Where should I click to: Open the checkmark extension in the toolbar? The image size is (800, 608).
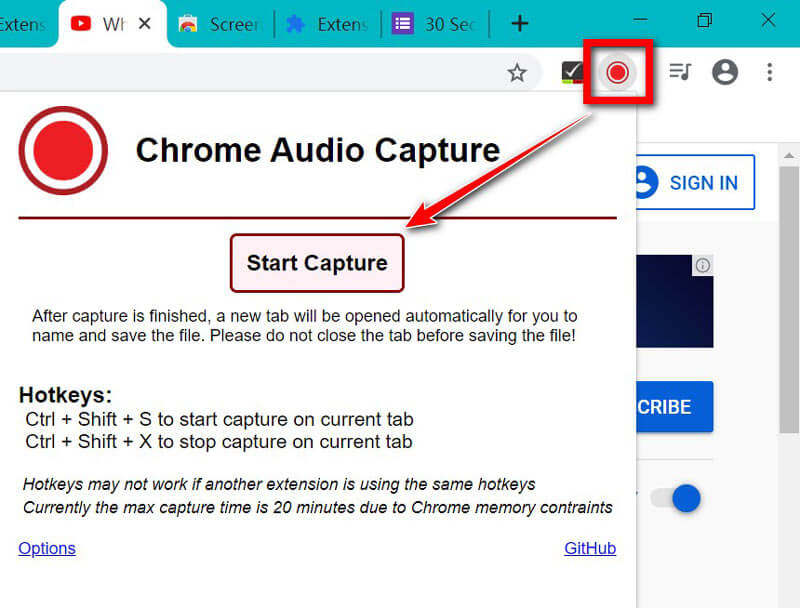572,72
